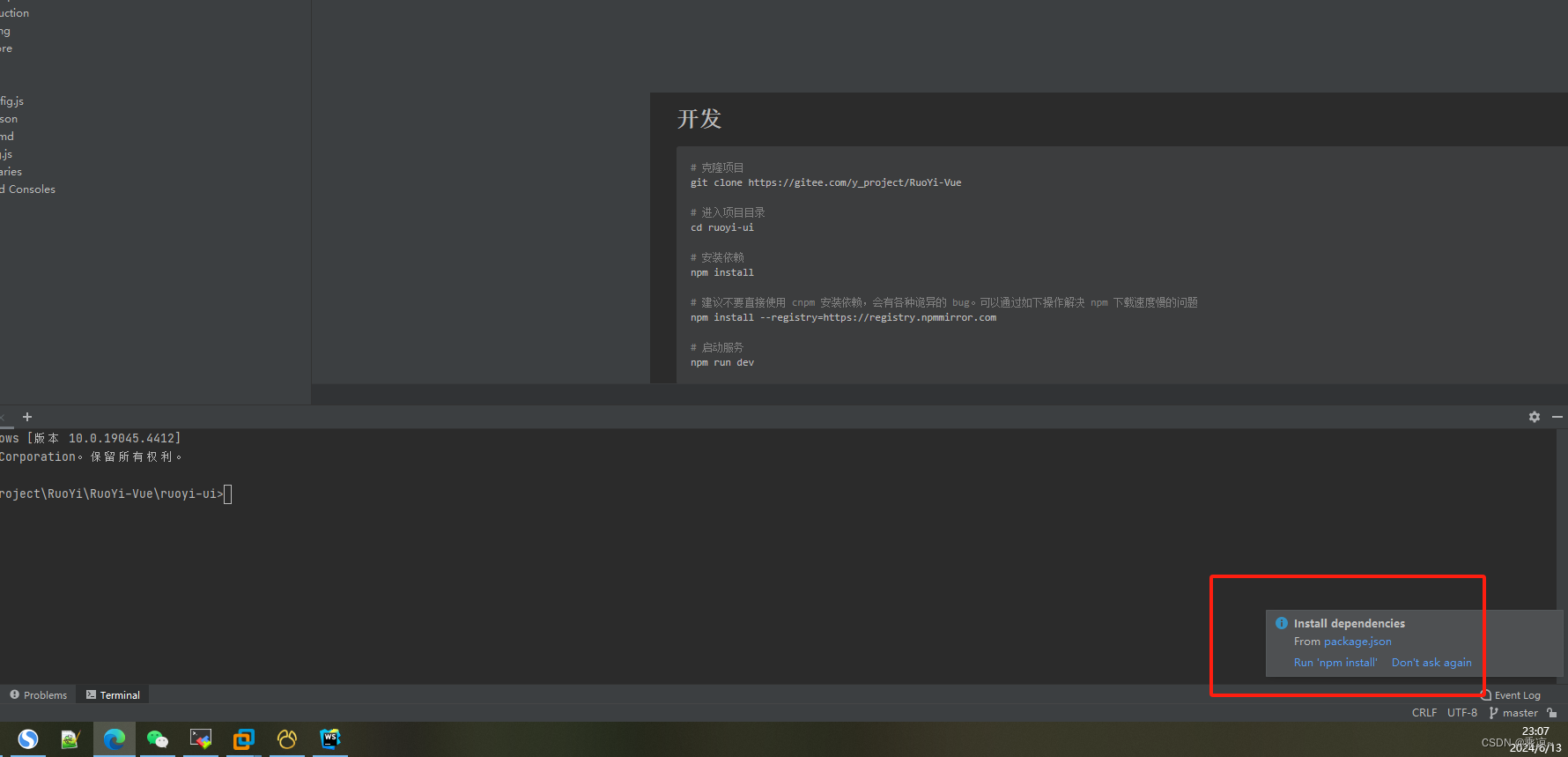The height and width of the screenshot is (757, 1568).
Task: Click the 'cd ruoyi-ui' command line
Action: pos(722,228)
